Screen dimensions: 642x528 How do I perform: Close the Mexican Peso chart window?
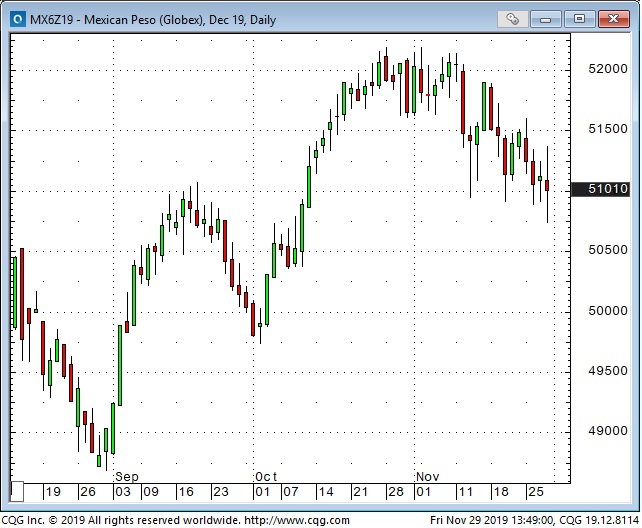click(x=613, y=19)
